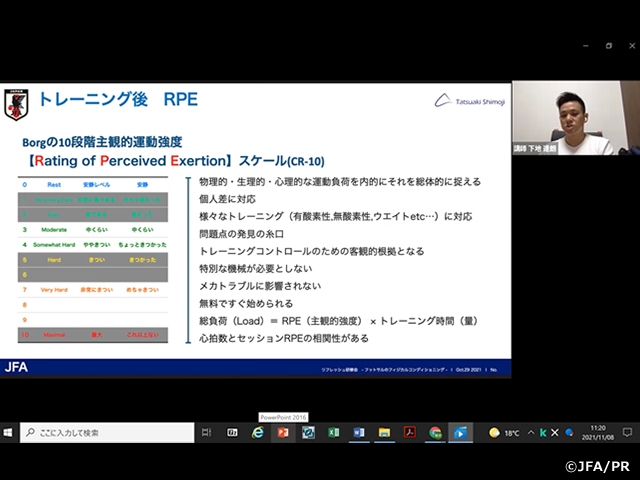Image resolution: width=640 pixels, height=480 pixels.
Task: Open the notification center icon
Action: tap(627, 433)
